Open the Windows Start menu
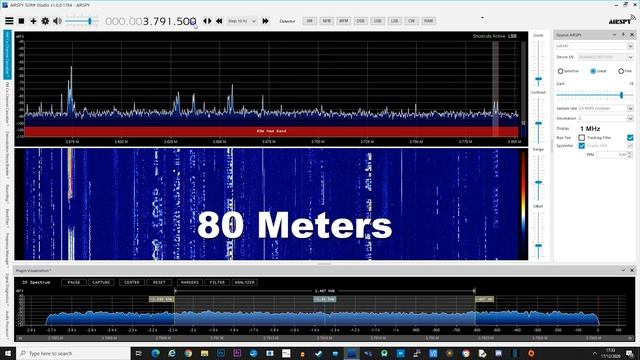This screenshot has width=640, height=360. (8, 353)
